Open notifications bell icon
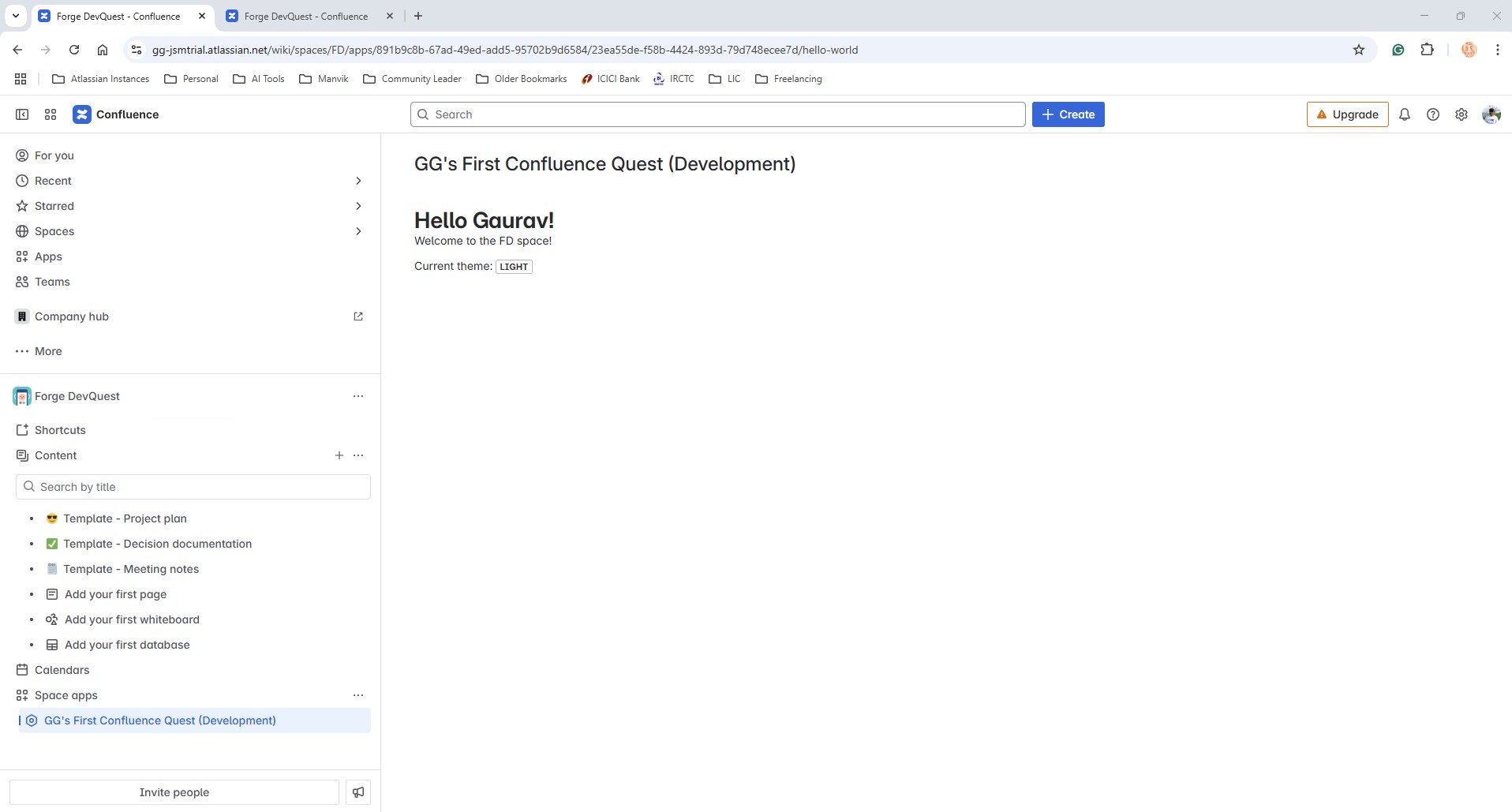1512x812 pixels. pos(1405,114)
